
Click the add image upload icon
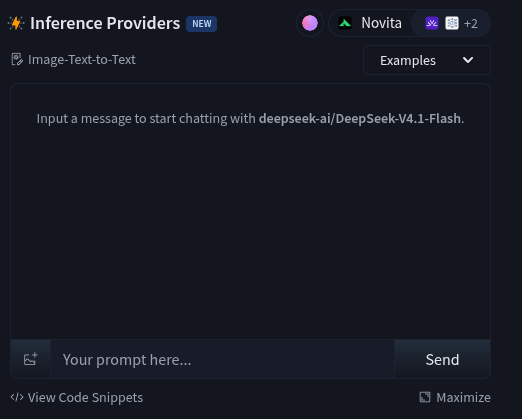31,359
